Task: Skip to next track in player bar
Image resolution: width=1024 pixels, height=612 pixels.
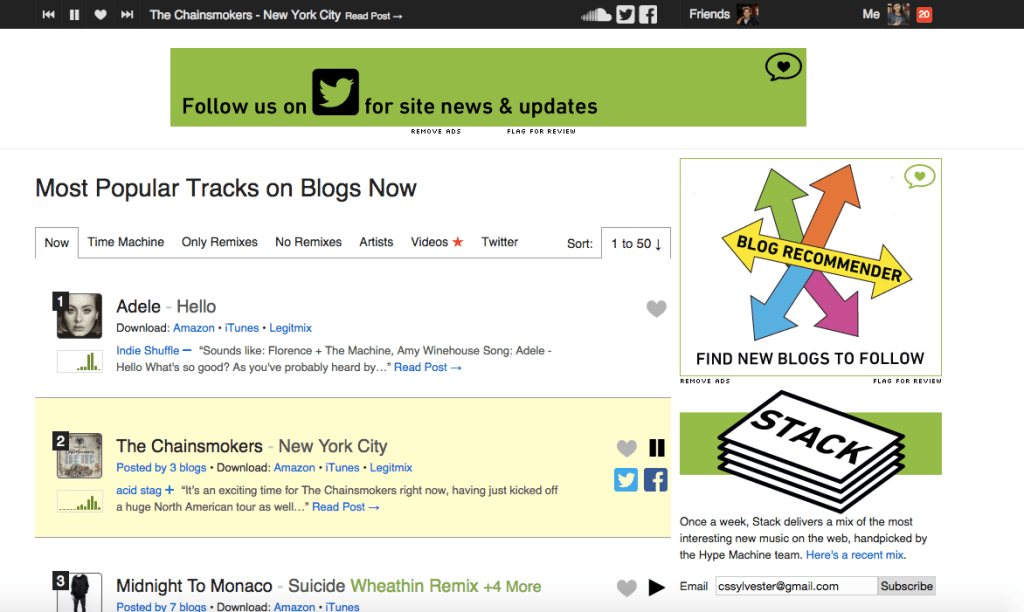Action: [x=127, y=14]
